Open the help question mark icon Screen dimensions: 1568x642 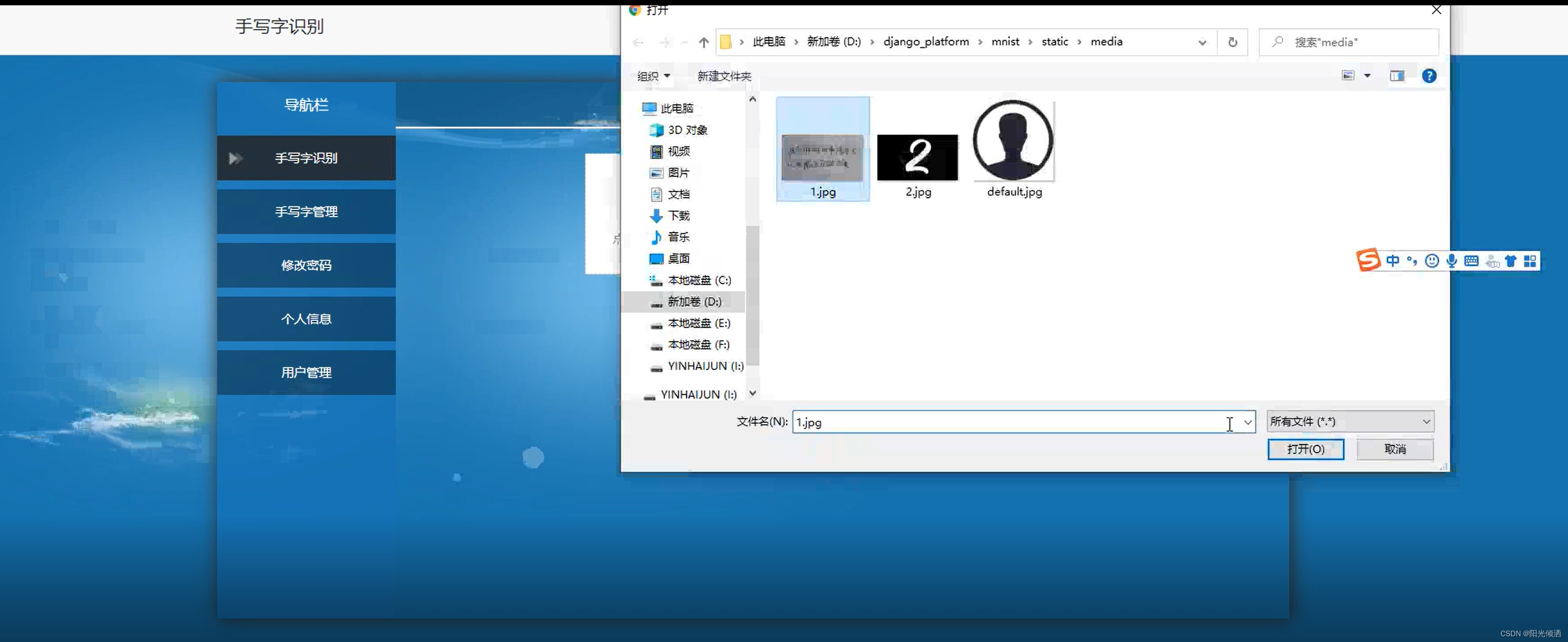pos(1429,76)
